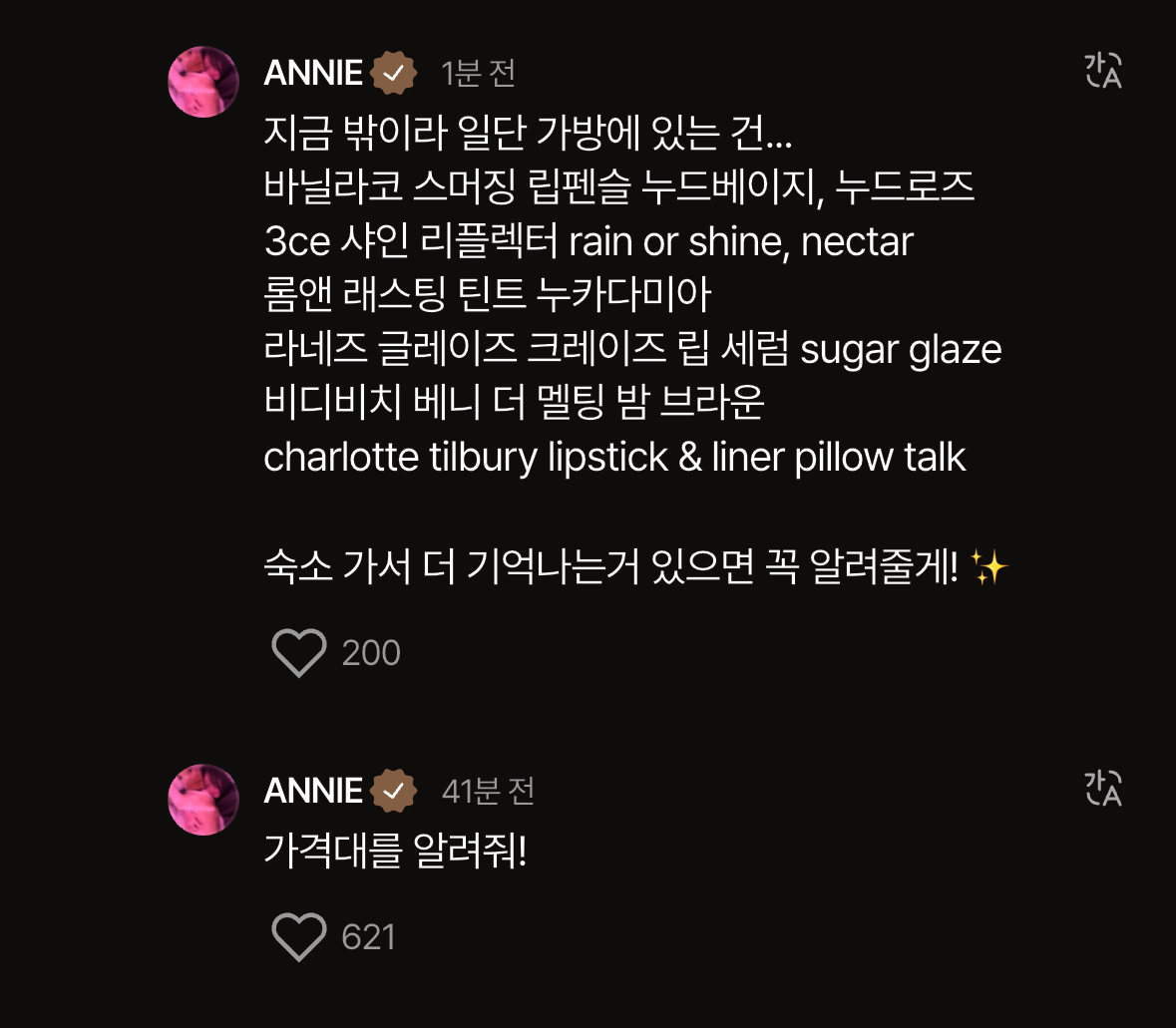Image resolution: width=1176 pixels, height=1028 pixels.
Task: Click the '41분 전' timestamp
Action: pos(488,791)
